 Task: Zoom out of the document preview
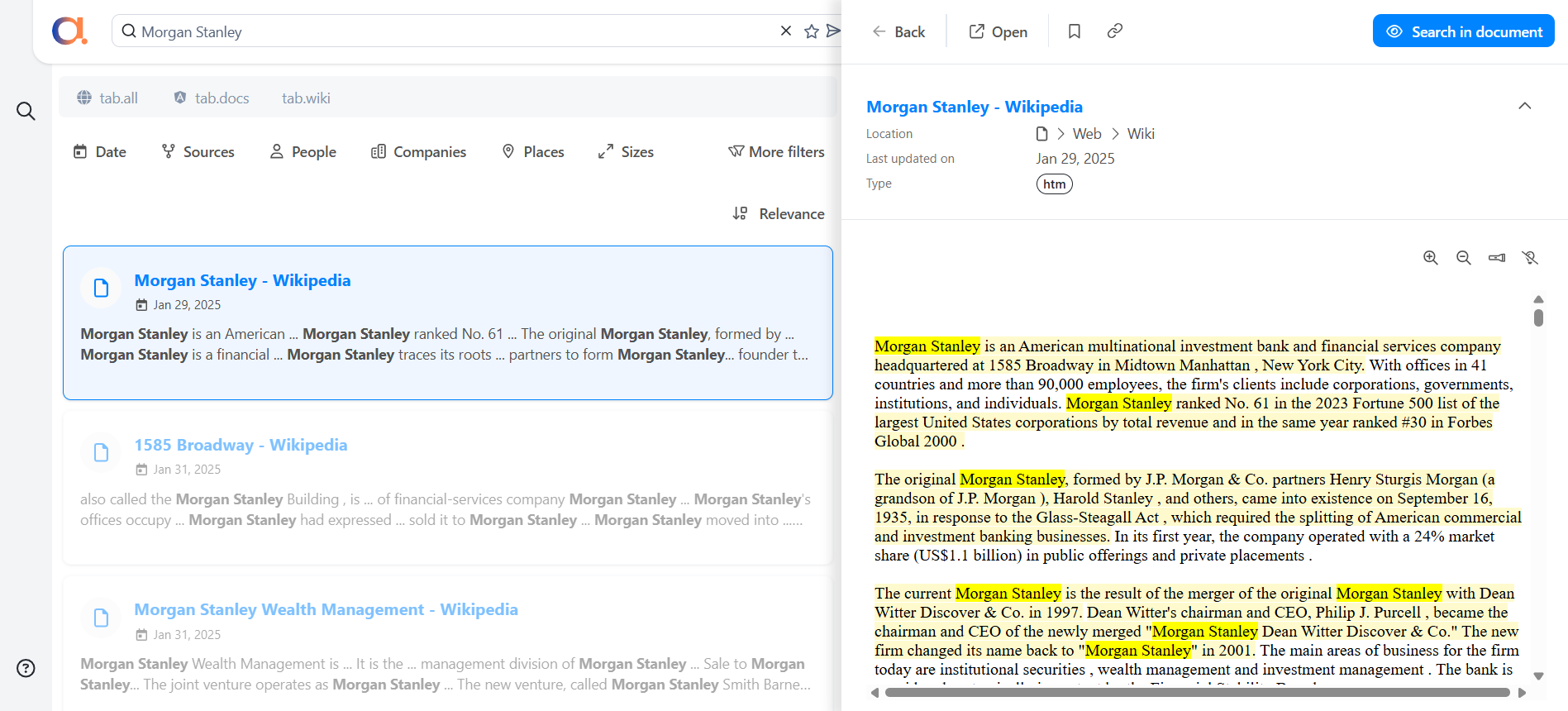[x=1464, y=258]
